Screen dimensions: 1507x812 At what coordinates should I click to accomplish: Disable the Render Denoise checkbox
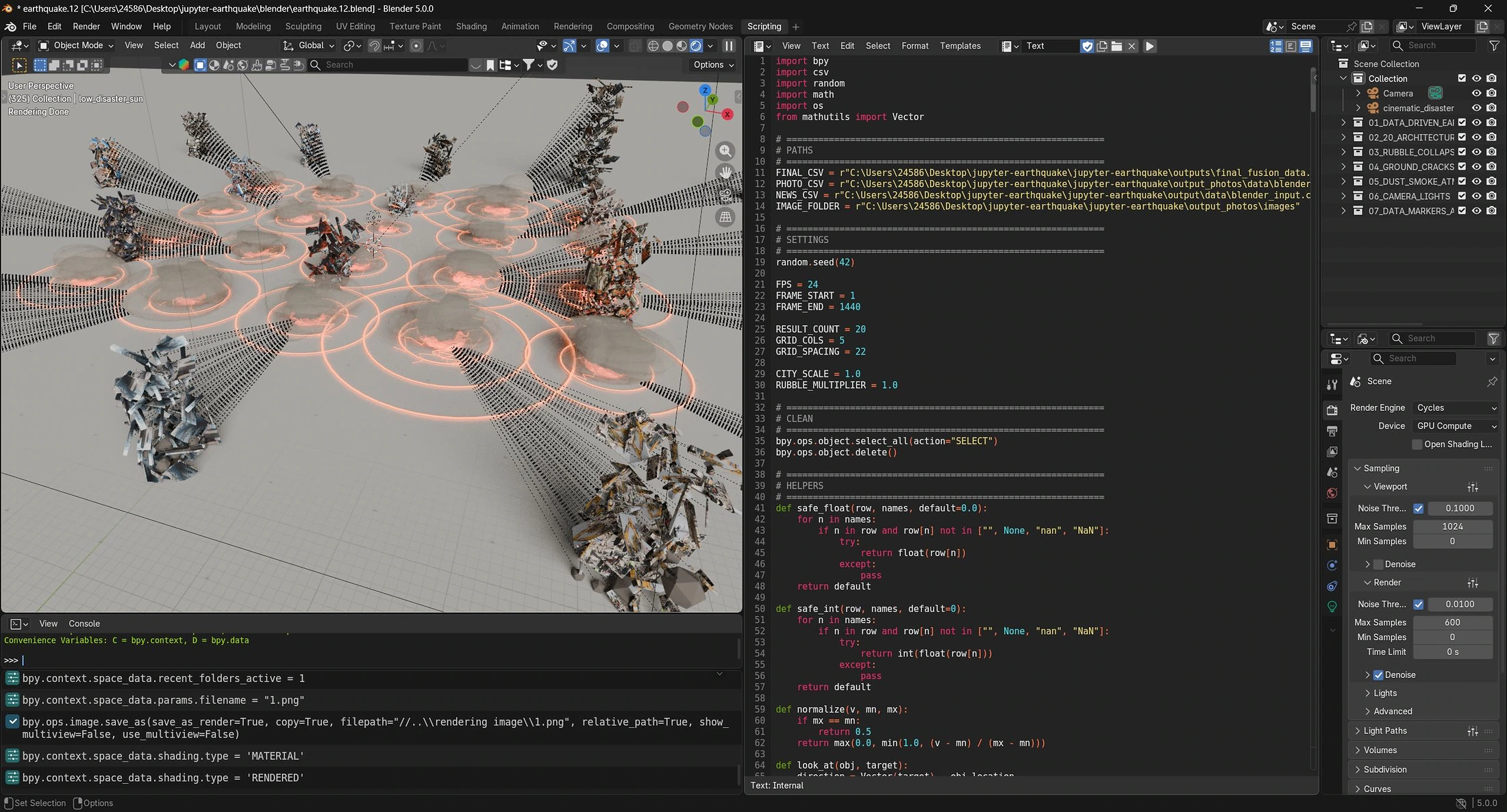1378,675
